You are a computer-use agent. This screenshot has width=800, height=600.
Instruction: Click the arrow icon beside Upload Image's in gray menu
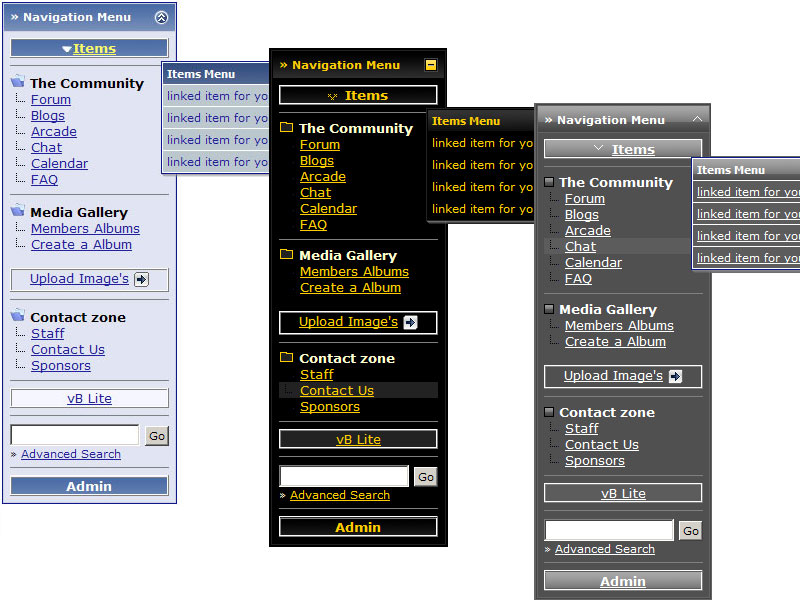point(675,376)
